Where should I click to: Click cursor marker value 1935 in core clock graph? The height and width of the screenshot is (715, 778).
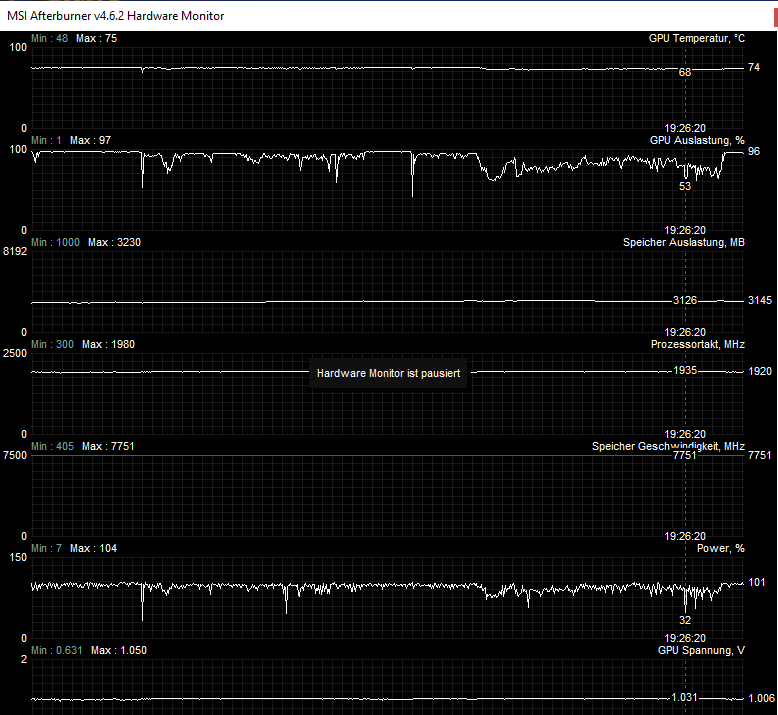tap(685, 371)
